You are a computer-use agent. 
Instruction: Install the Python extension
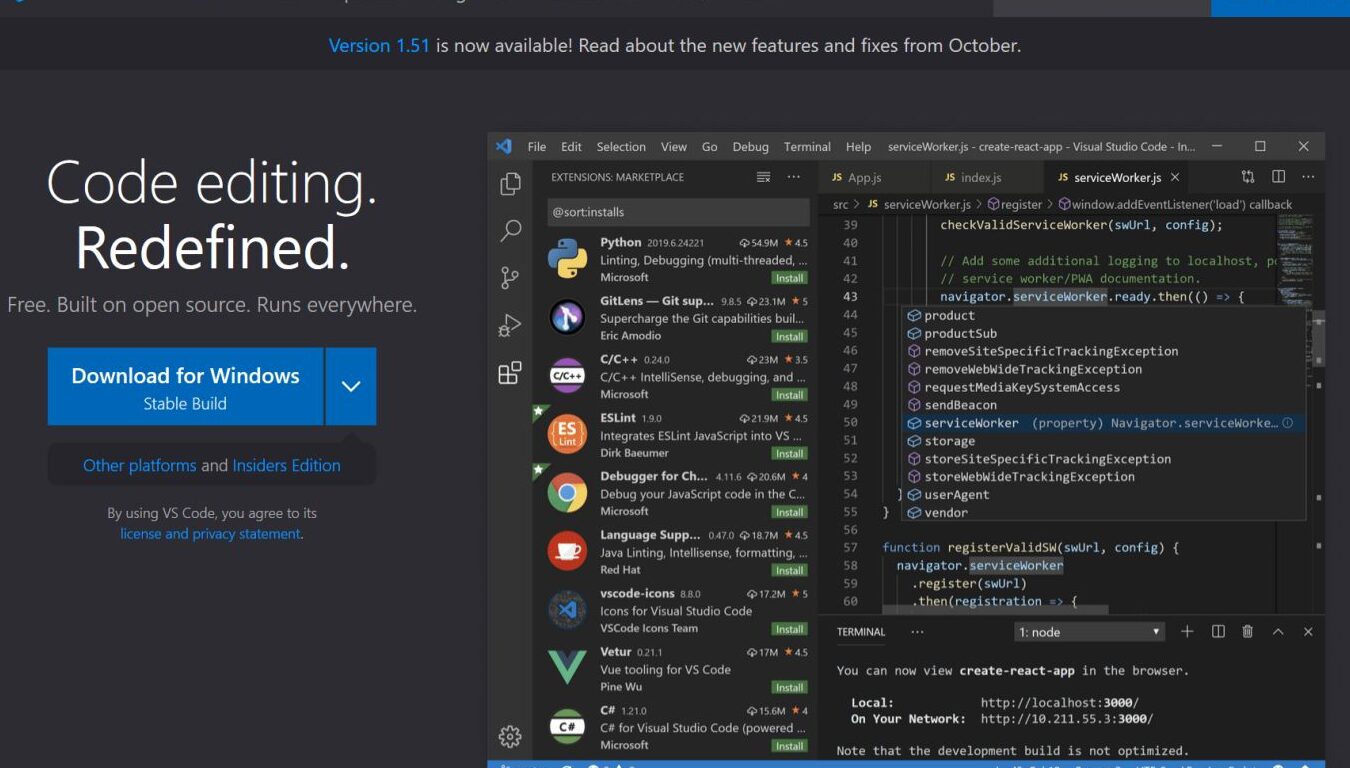(x=790, y=278)
